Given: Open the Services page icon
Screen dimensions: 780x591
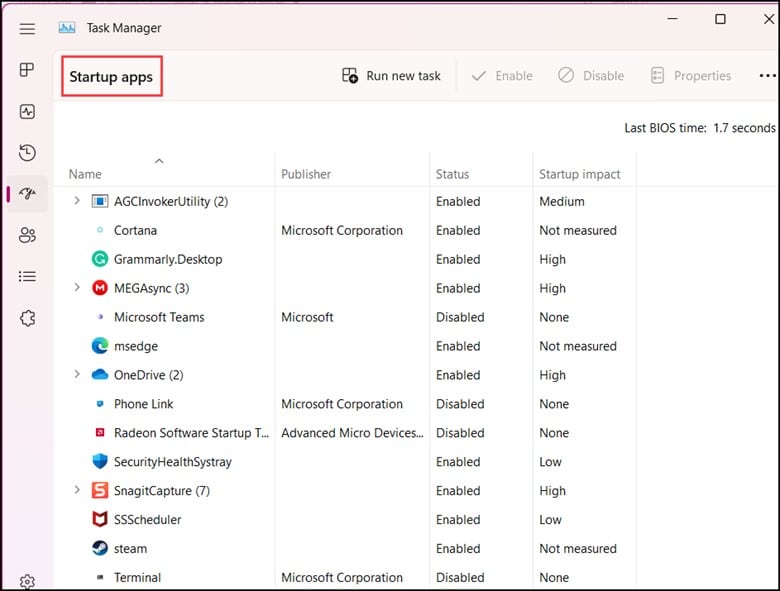Looking at the screenshot, I should pyautogui.click(x=27, y=318).
